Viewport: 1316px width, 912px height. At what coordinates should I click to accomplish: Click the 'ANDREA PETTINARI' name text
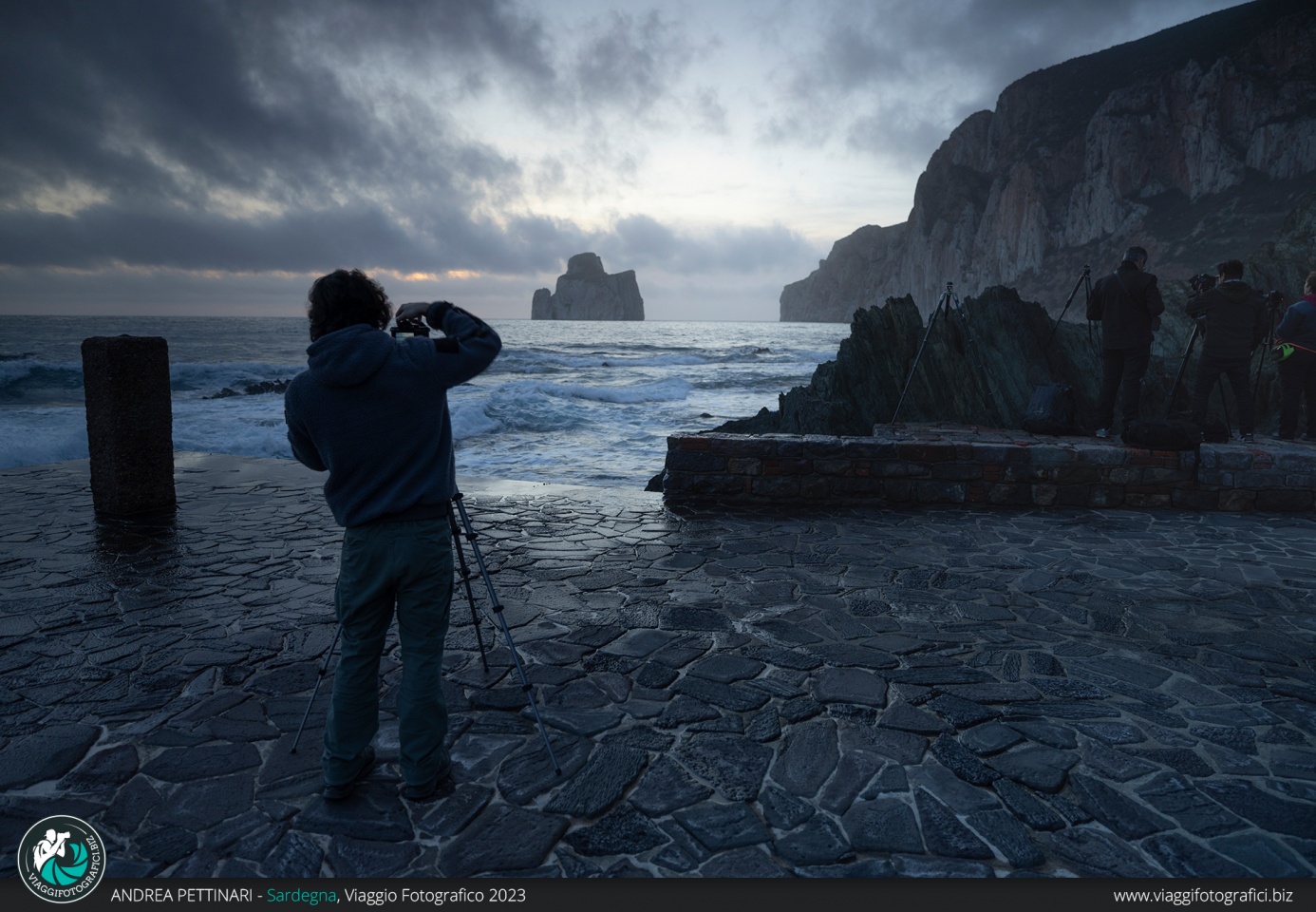coord(181,895)
